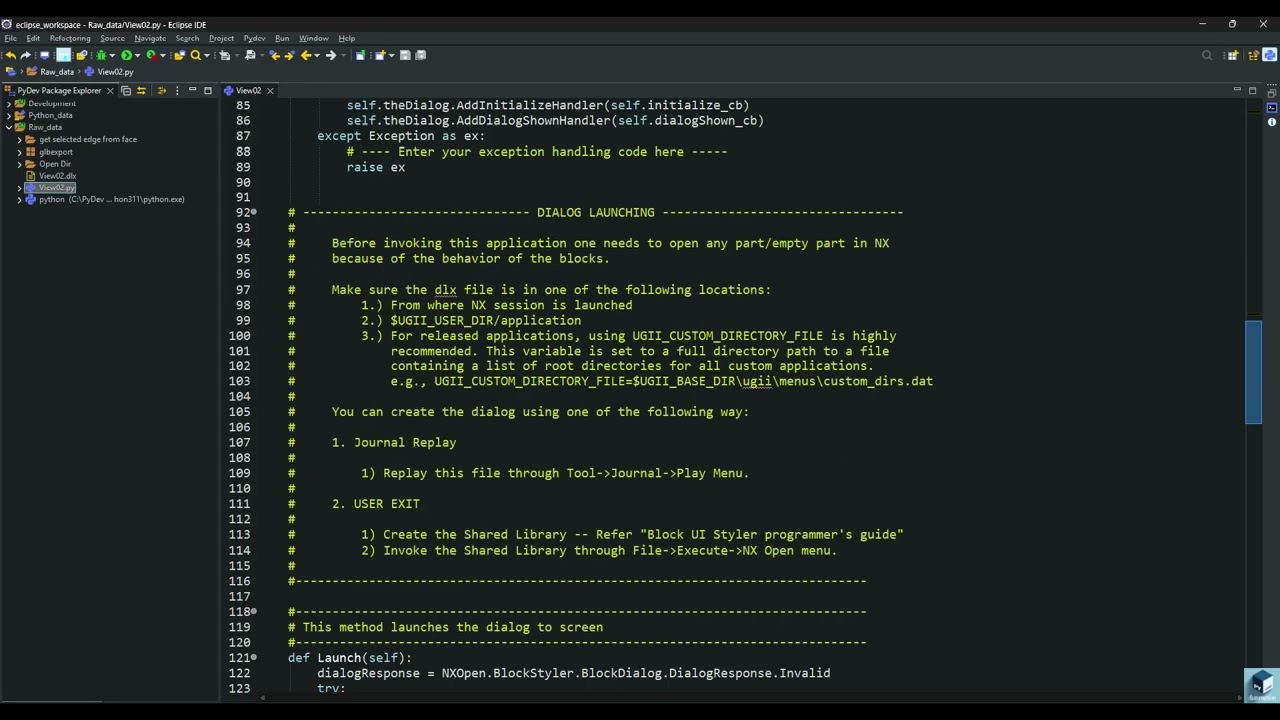Open the Run dropdown arrow
Screen dimensions: 1280x720
coord(137,56)
